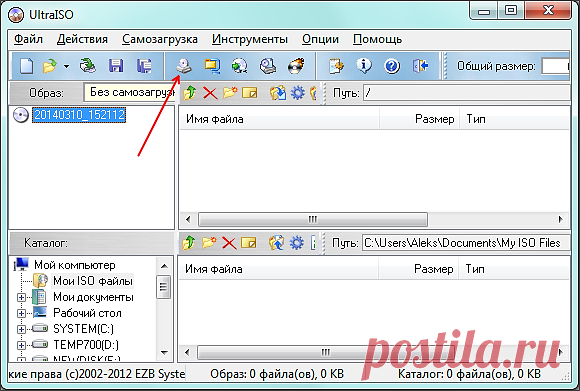Expand the Рабочий стол tree node

(21, 313)
